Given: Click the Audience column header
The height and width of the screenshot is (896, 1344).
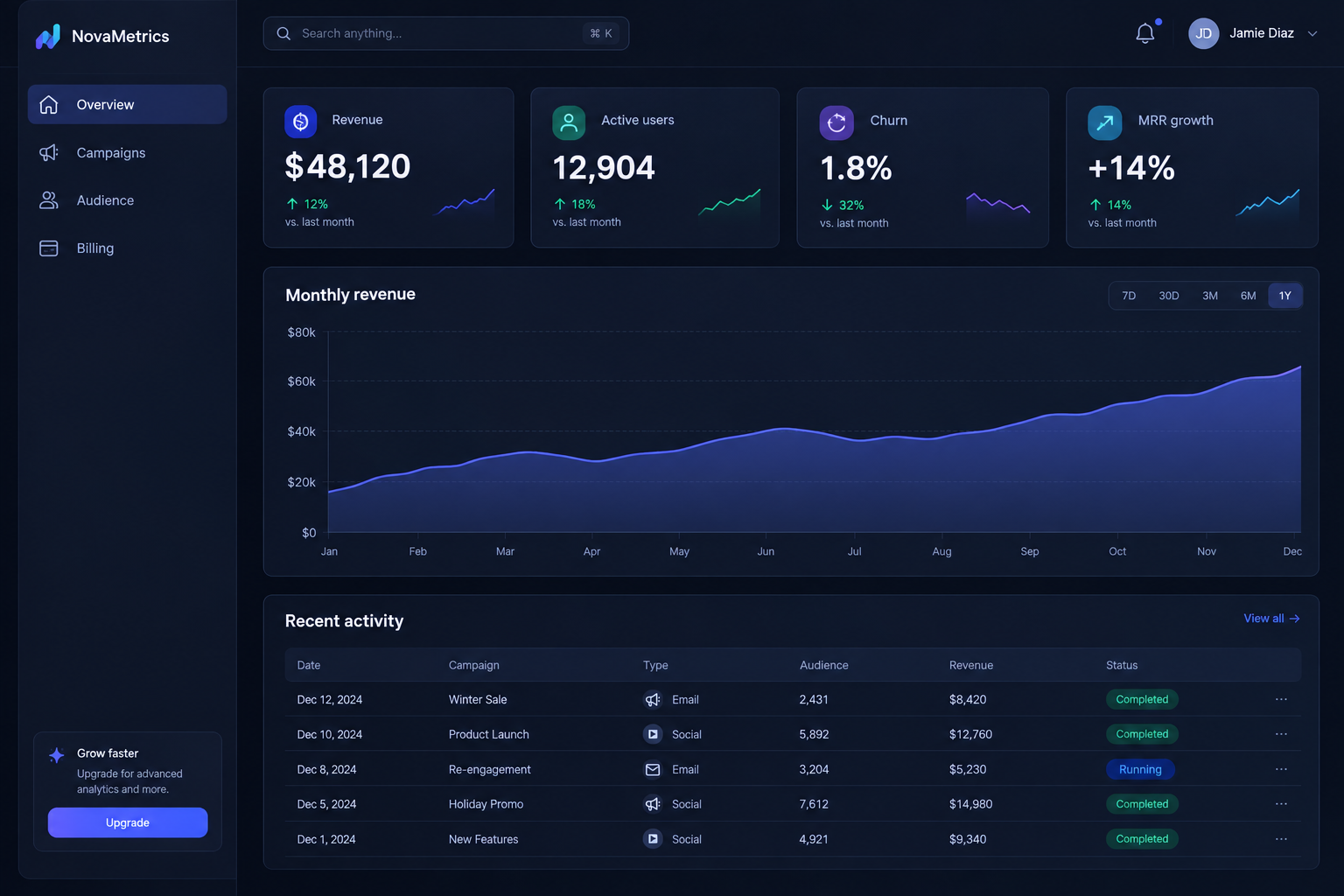Looking at the screenshot, I should (x=824, y=665).
